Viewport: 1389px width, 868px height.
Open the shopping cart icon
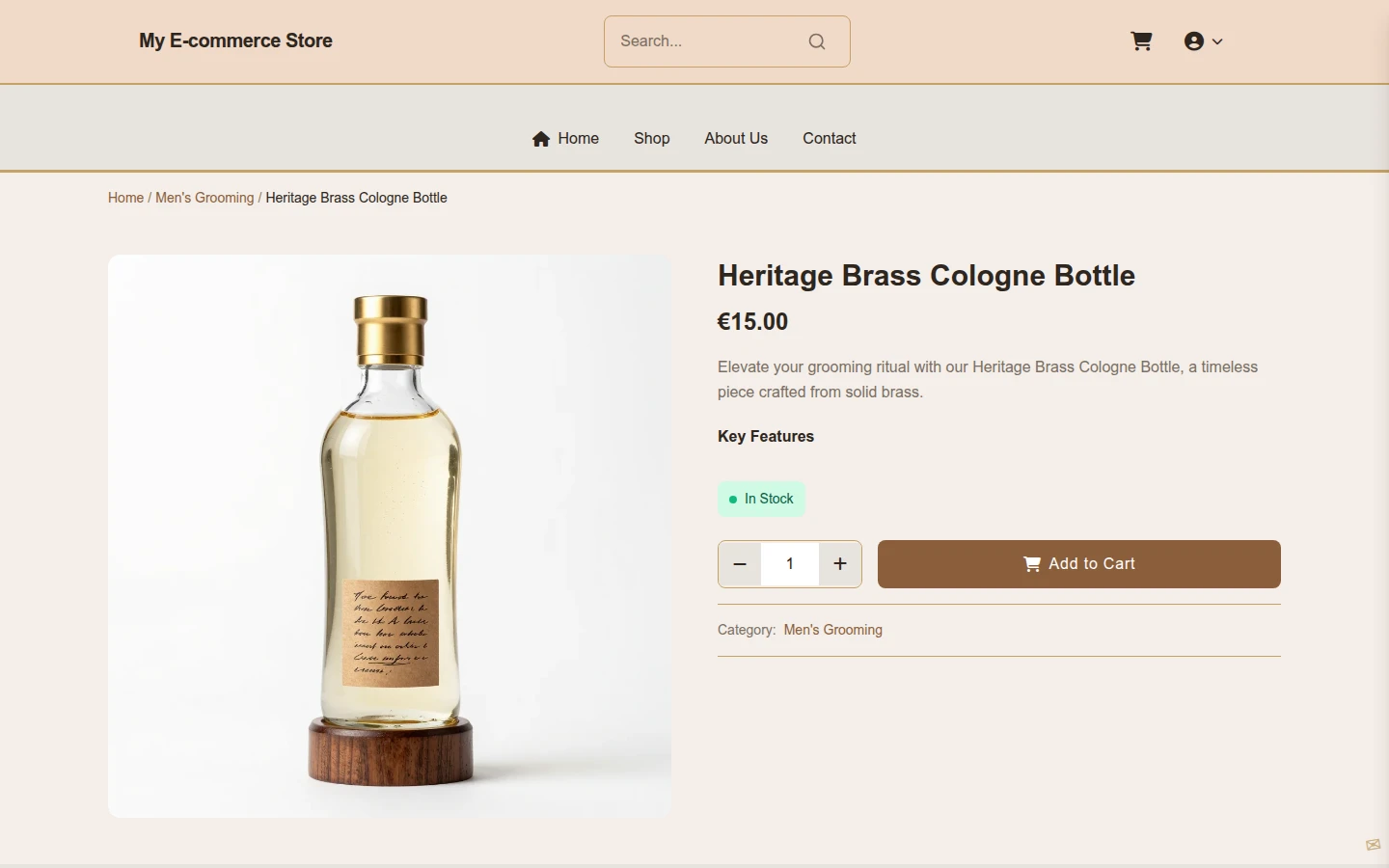pyautogui.click(x=1141, y=41)
